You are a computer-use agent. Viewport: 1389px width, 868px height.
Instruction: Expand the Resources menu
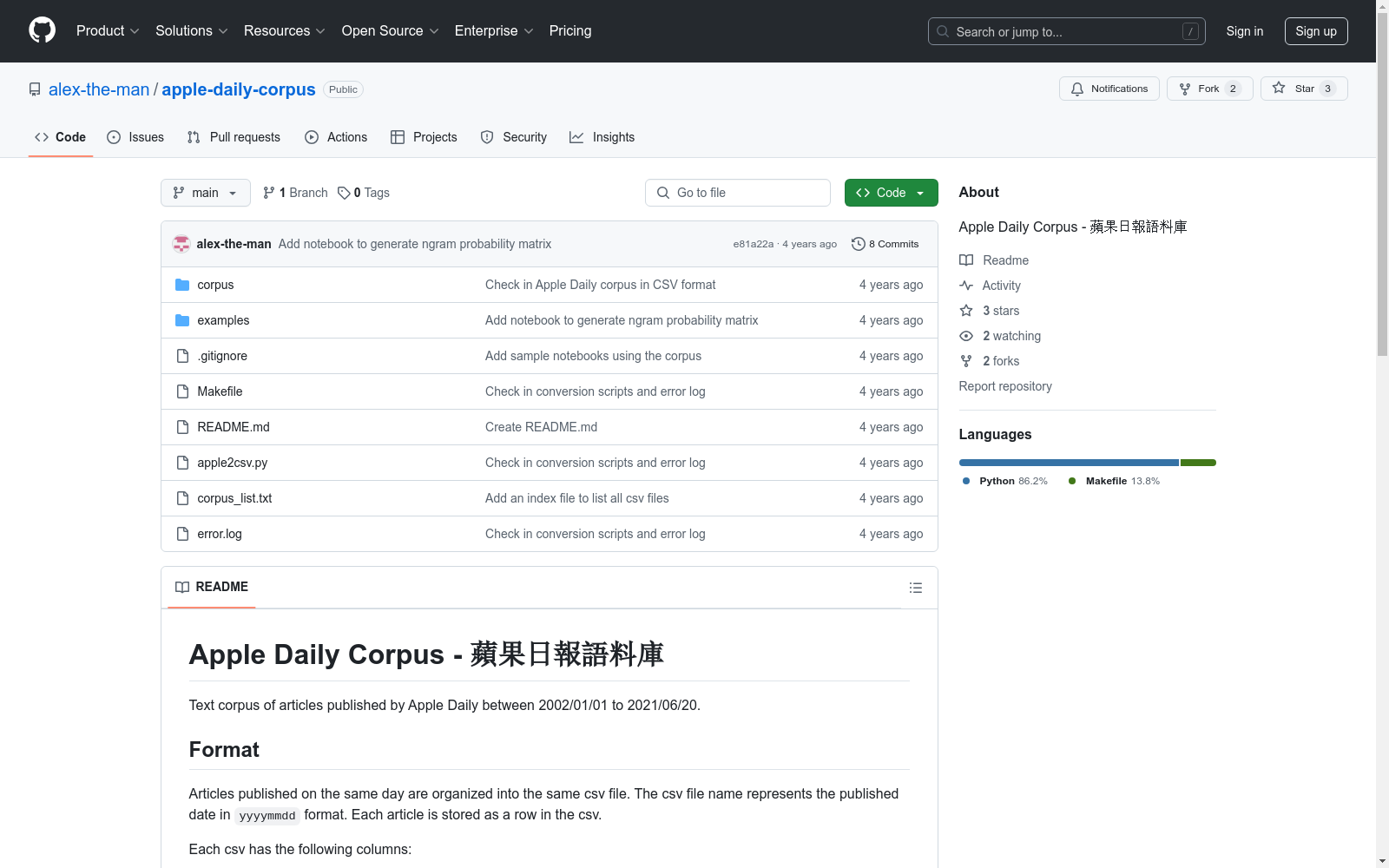(x=285, y=30)
